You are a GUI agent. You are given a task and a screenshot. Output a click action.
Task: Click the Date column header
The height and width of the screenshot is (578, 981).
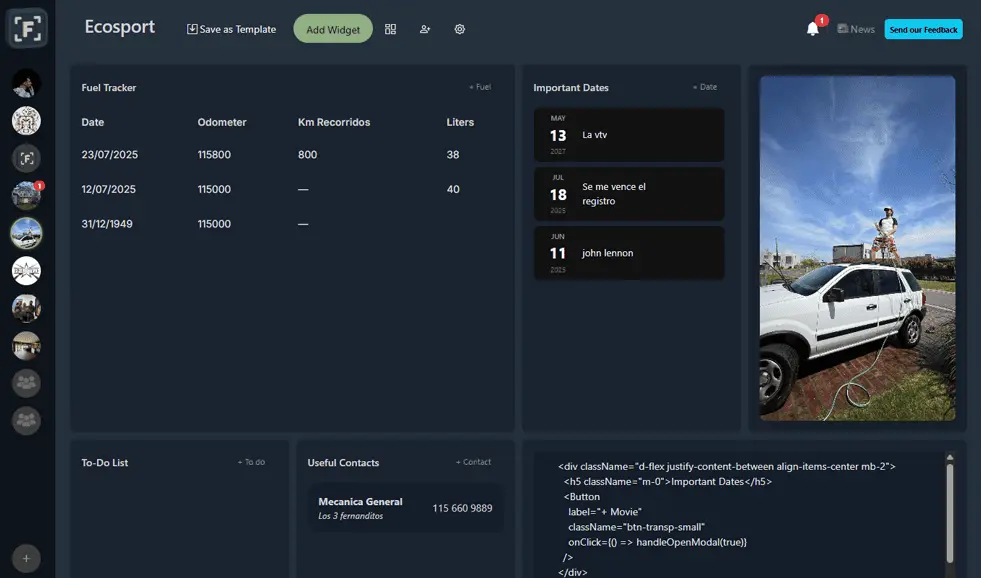[93, 122]
